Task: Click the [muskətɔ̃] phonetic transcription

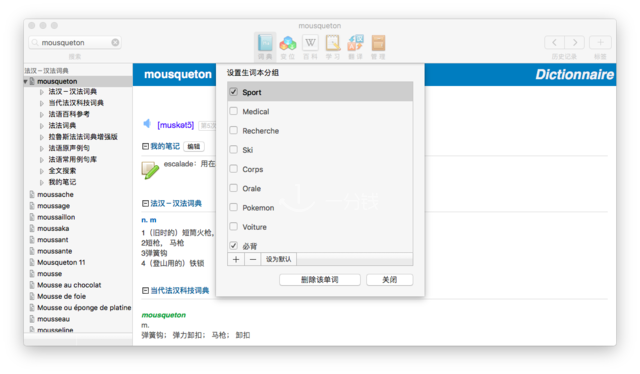Action: tap(176, 125)
